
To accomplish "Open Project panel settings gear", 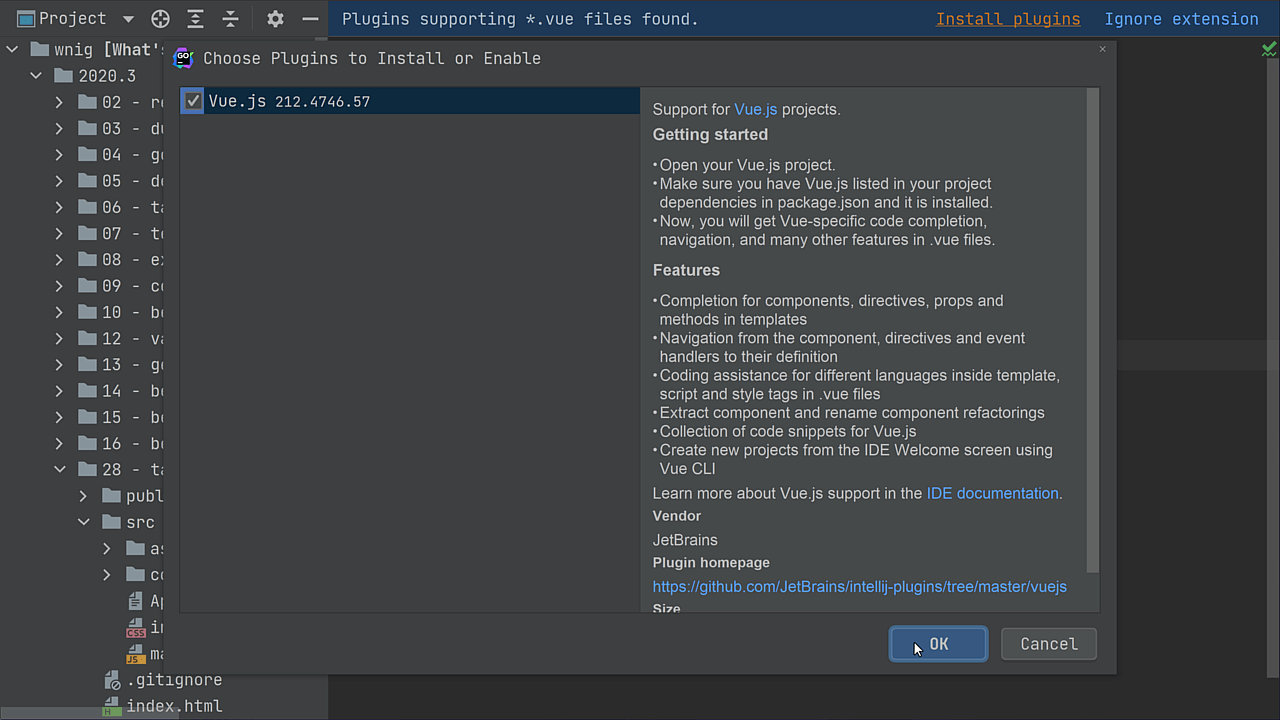I will coord(275,19).
